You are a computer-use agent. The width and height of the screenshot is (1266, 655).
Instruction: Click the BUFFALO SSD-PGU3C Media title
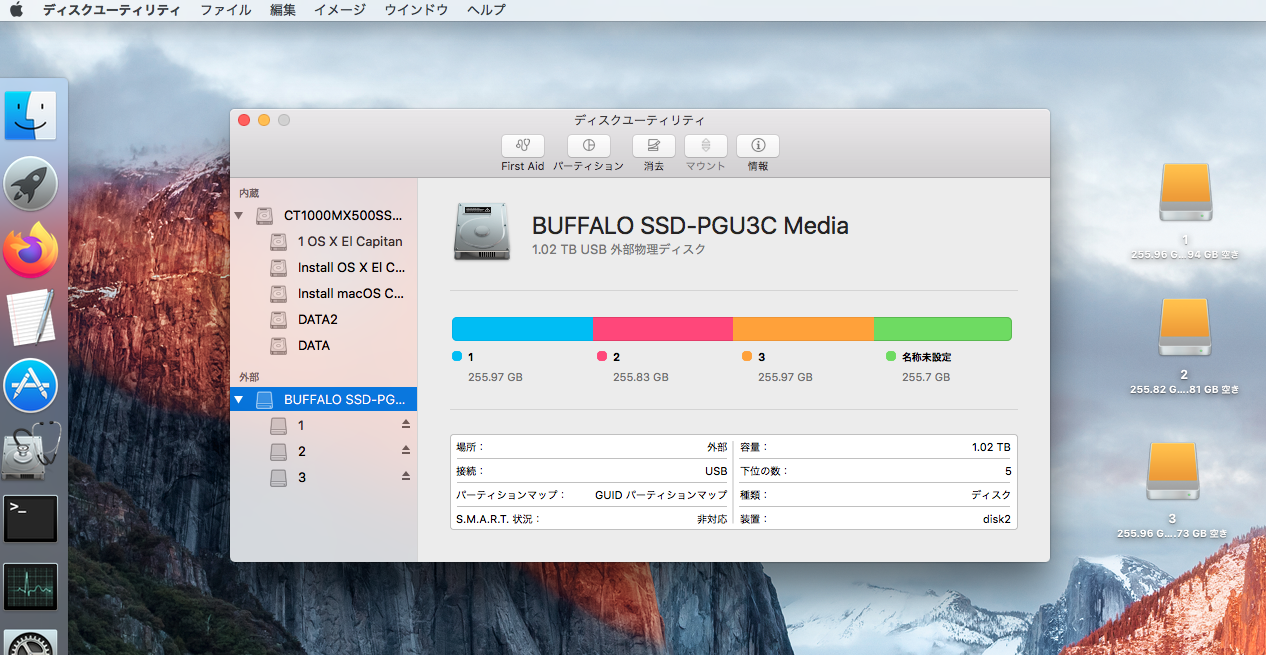pos(690,225)
